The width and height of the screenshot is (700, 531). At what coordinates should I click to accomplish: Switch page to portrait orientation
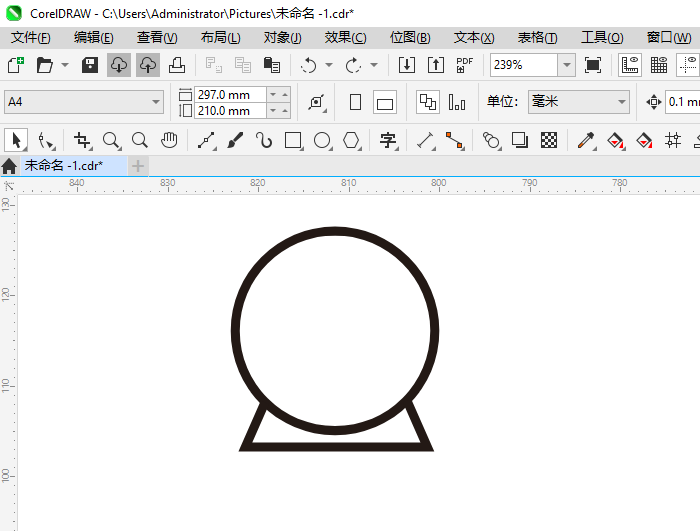tap(355, 102)
